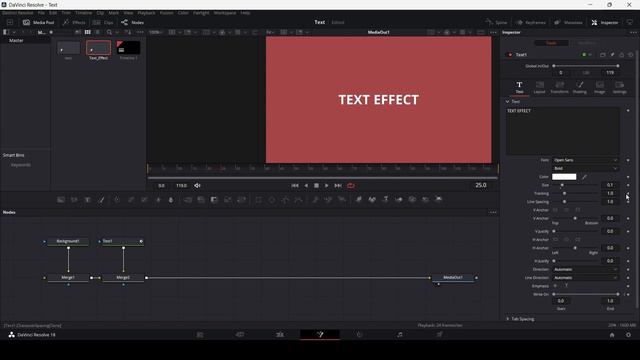Open the Edit page icon
The image size is (640, 360).
[280, 335]
